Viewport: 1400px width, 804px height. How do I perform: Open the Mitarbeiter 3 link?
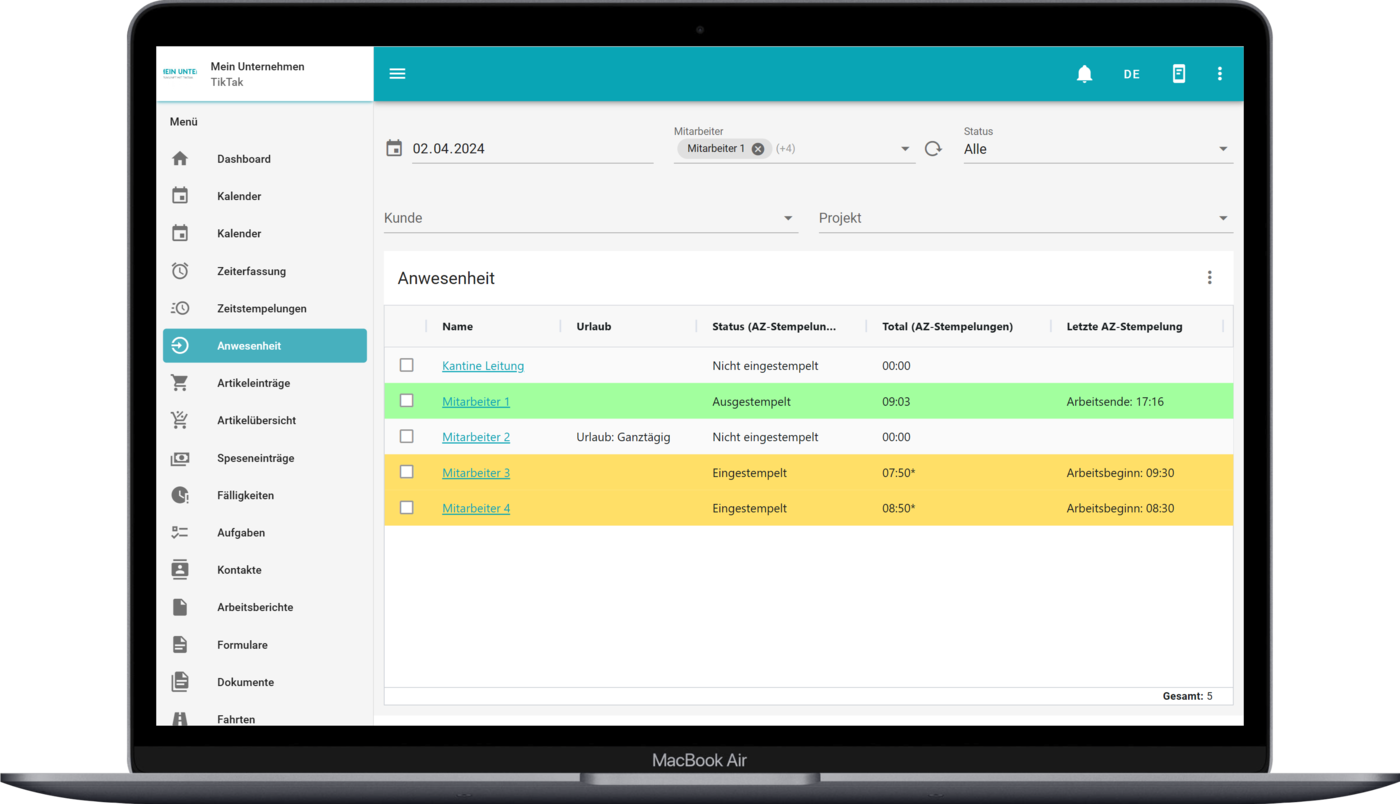pyautogui.click(x=476, y=473)
